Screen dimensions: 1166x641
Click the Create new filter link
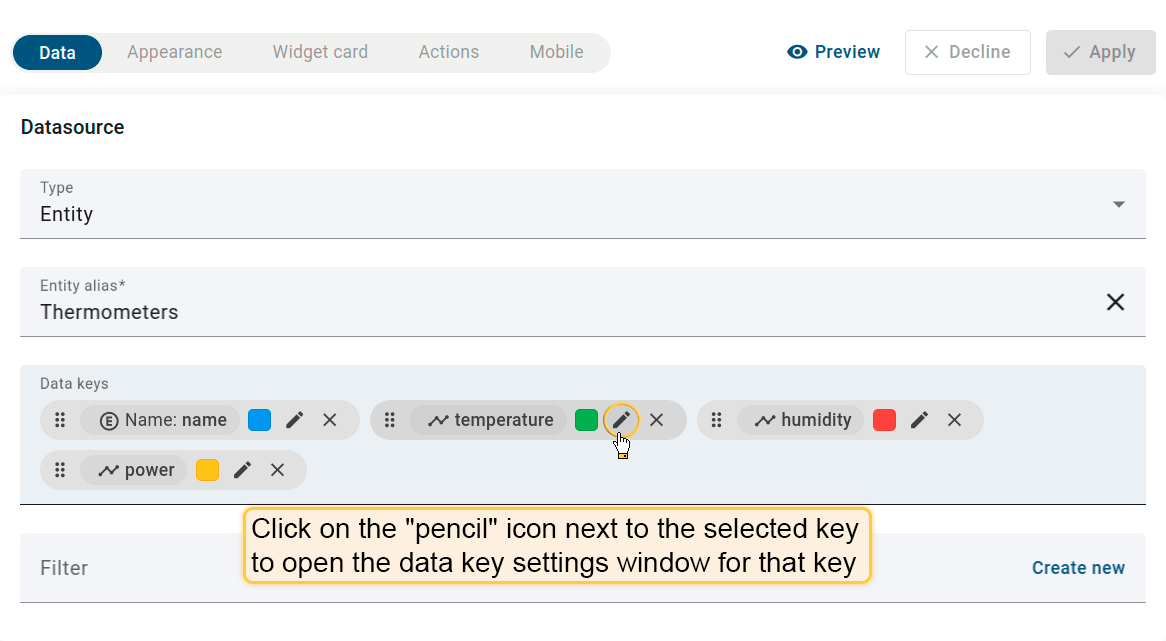point(1078,568)
